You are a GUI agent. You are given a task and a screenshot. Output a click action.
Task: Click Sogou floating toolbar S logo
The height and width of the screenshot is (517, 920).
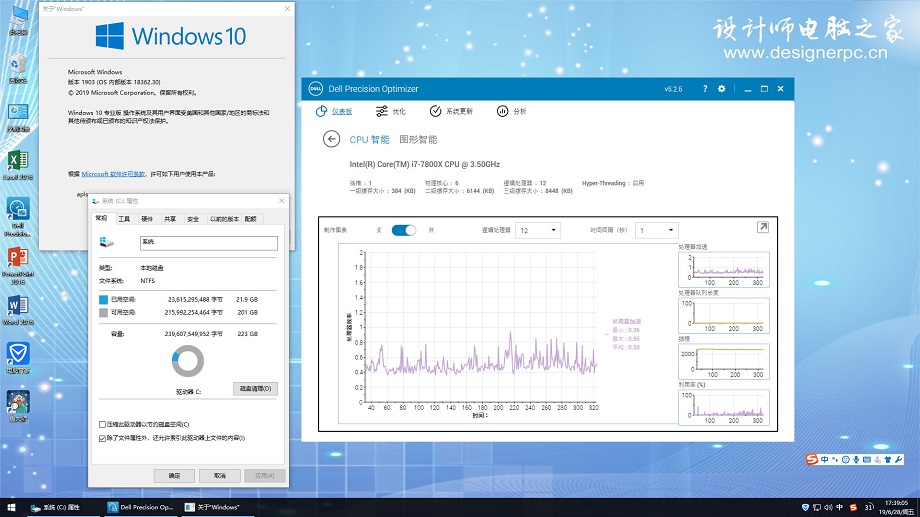812,459
